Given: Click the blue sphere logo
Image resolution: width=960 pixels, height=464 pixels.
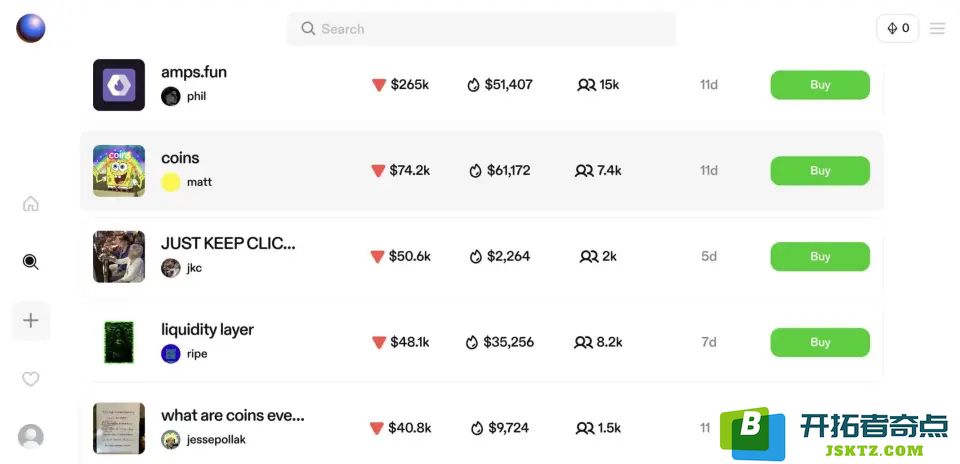Looking at the screenshot, I should pos(31,28).
